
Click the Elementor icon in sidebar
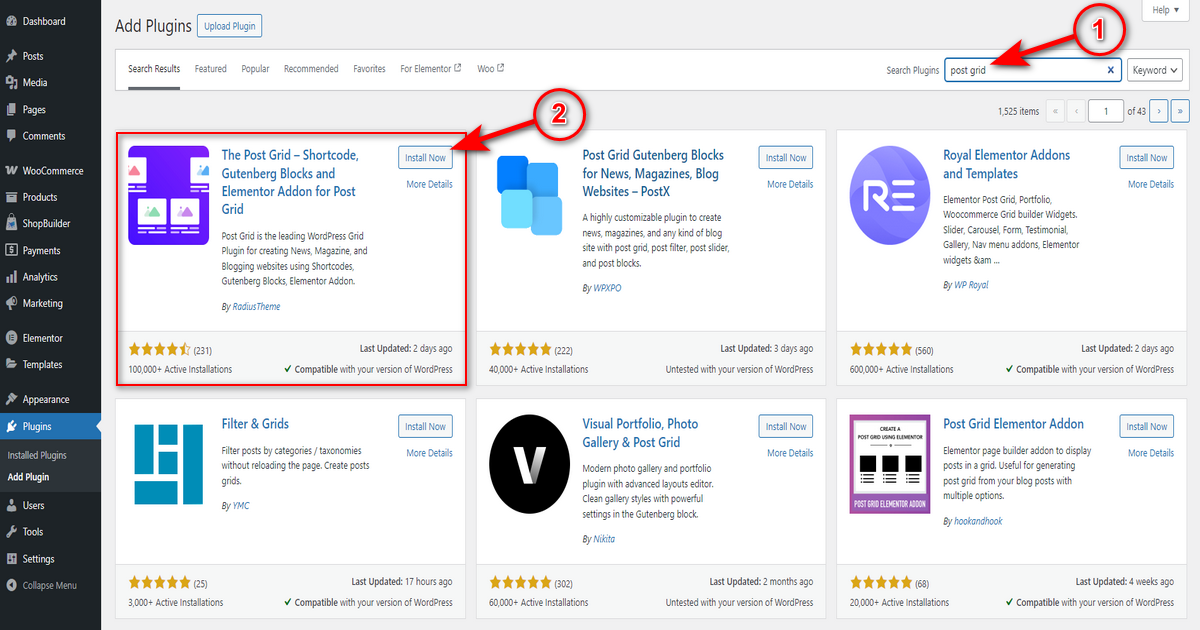(x=11, y=338)
